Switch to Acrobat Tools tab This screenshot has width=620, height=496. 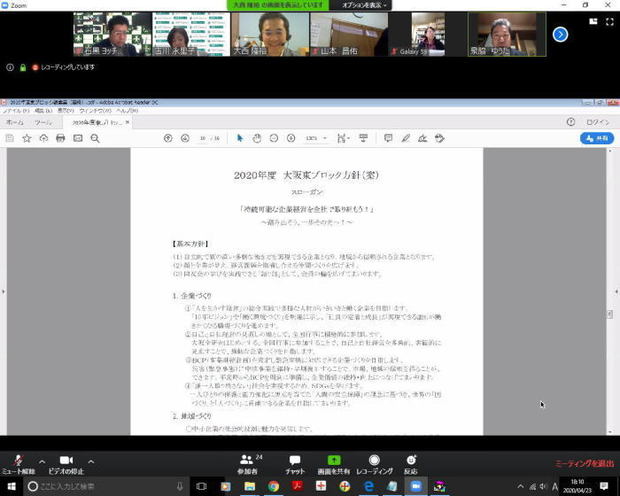(43, 122)
